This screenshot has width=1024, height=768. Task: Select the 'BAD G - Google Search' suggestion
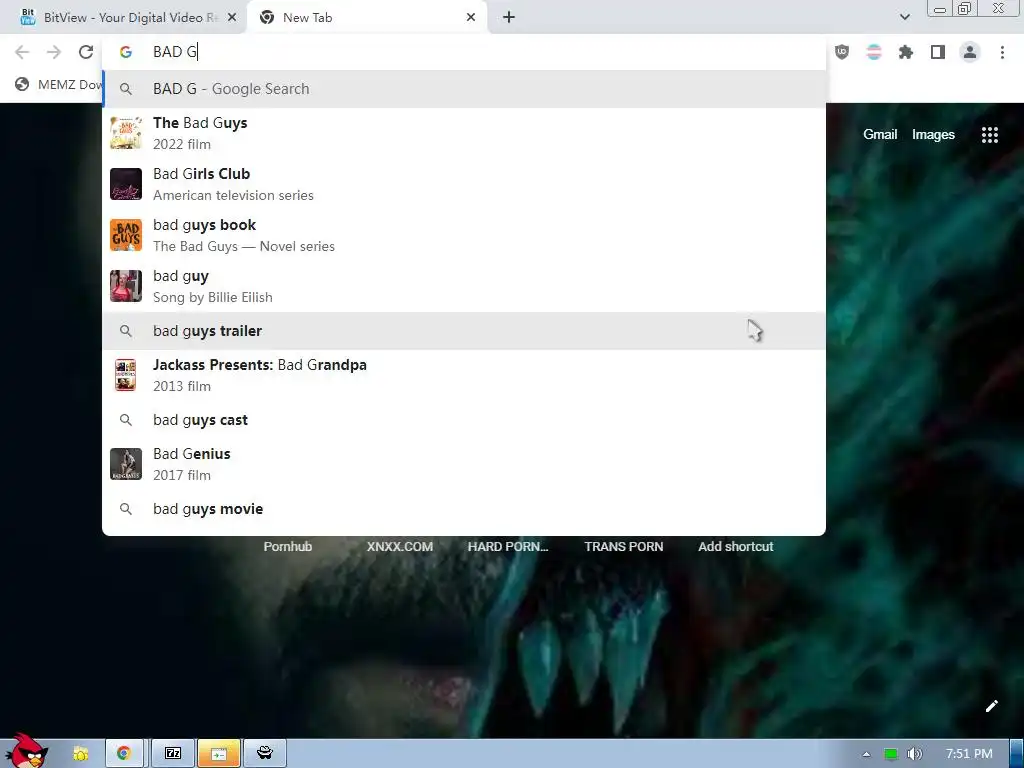tap(464, 89)
